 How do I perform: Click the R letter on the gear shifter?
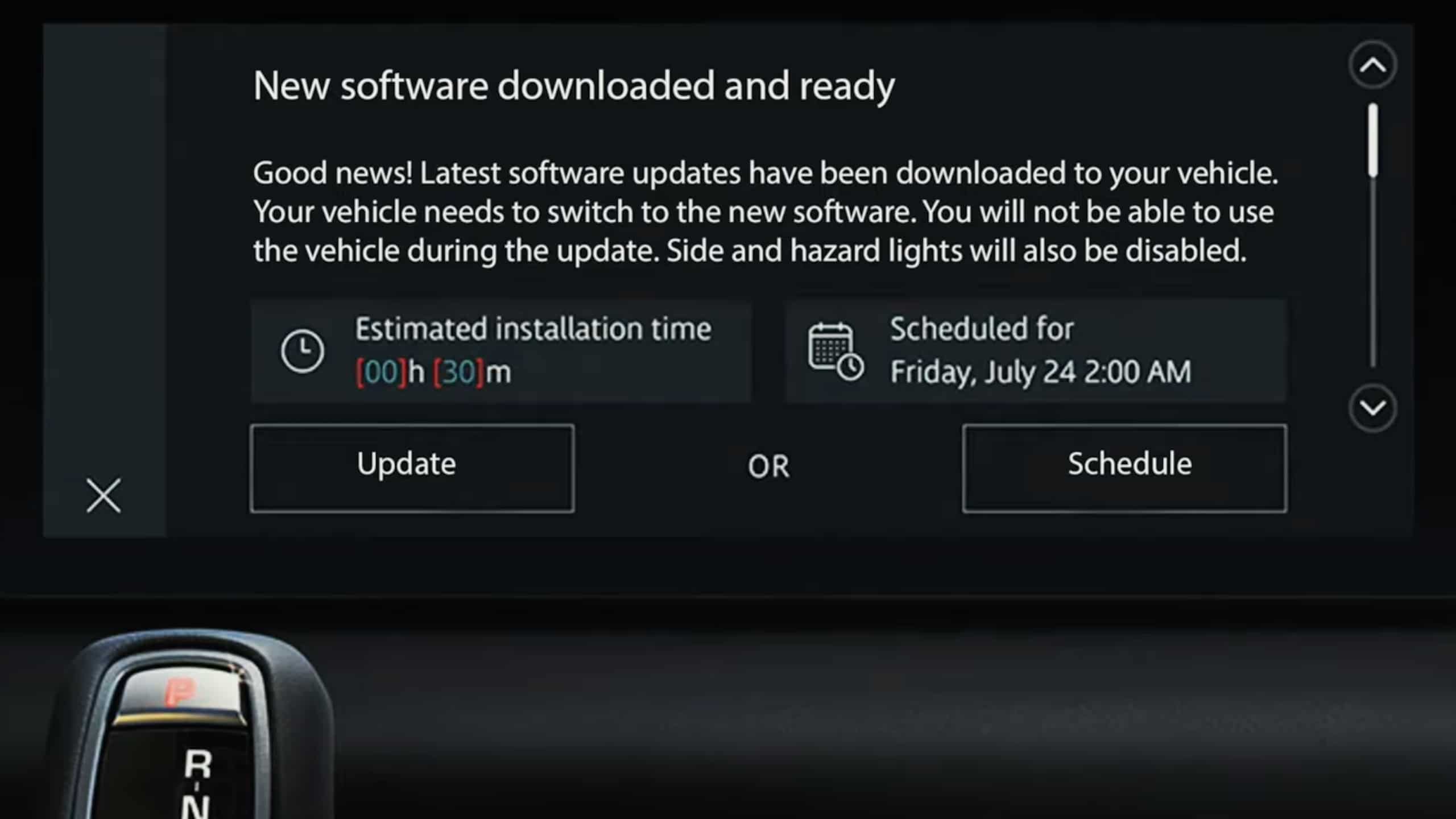[197, 764]
